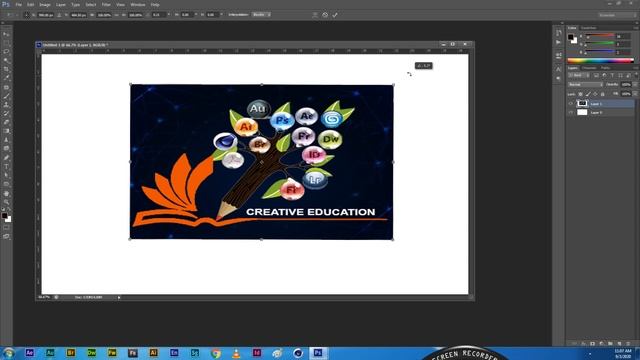The height and width of the screenshot is (360, 640).
Task: Open the collapsed Actions panel icon
Action: (559, 42)
